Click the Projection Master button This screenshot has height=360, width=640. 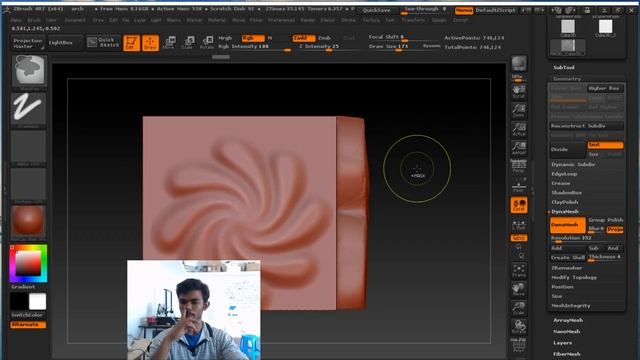click(x=28, y=43)
